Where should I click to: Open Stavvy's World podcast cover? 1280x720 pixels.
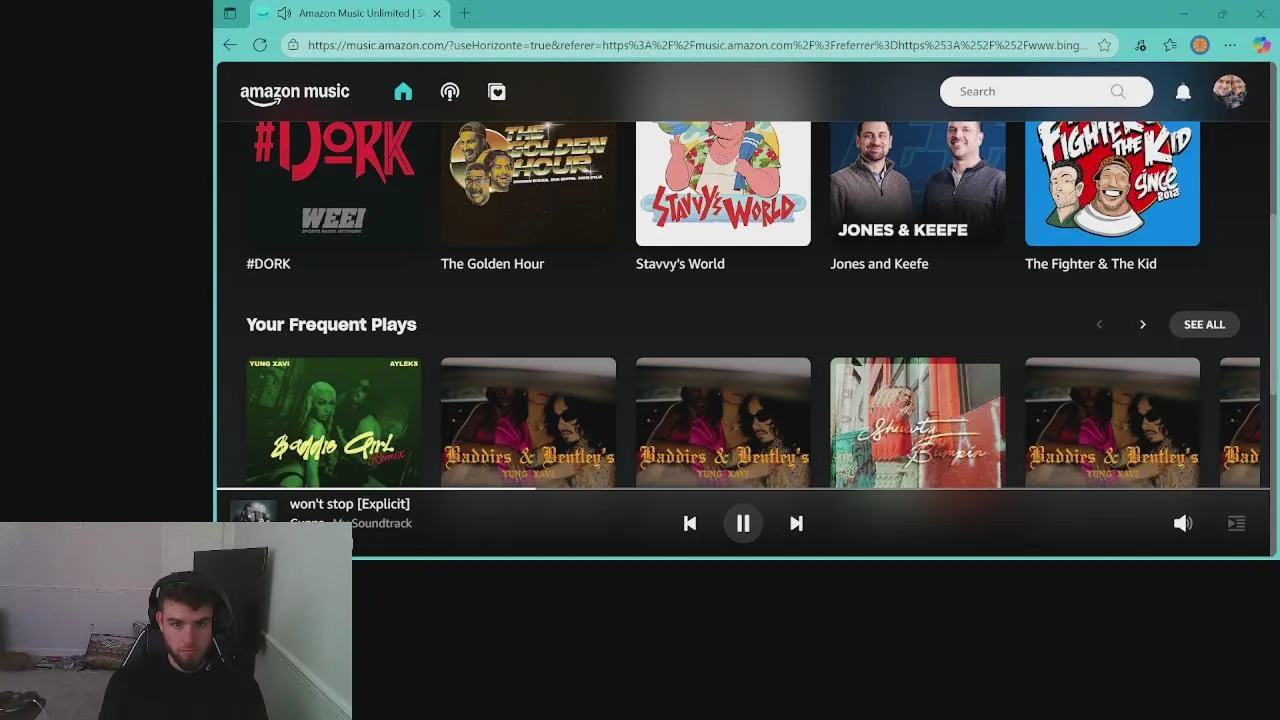[723, 183]
